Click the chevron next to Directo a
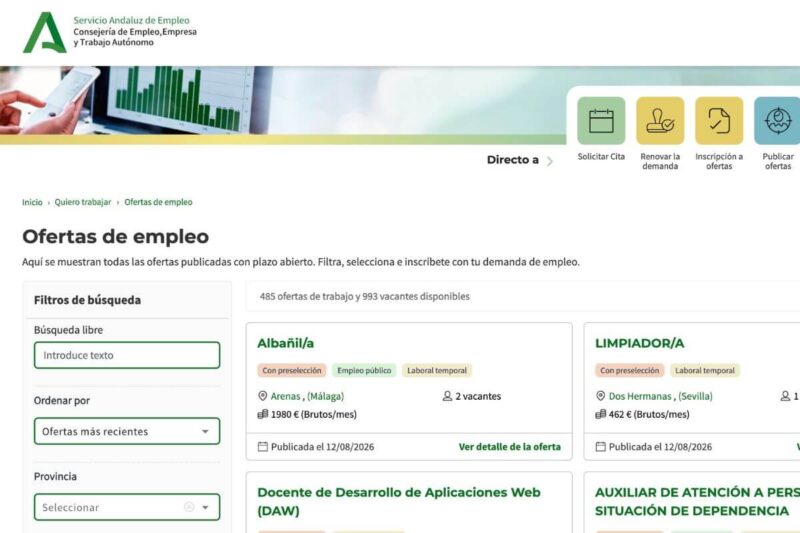The image size is (800, 533). 549,161
